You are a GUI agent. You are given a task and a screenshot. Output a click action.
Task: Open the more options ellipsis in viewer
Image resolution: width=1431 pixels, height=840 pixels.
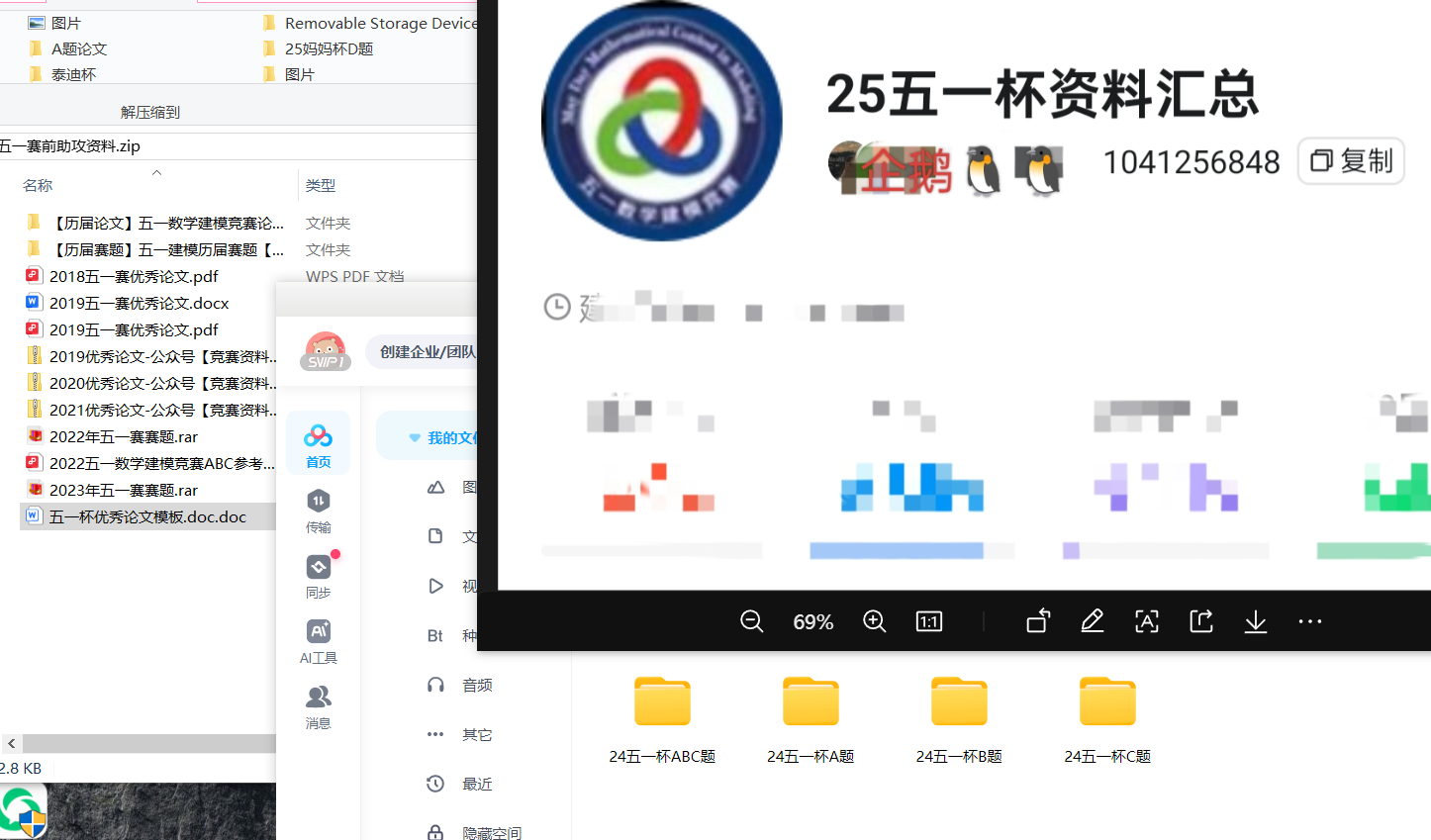pyautogui.click(x=1310, y=621)
